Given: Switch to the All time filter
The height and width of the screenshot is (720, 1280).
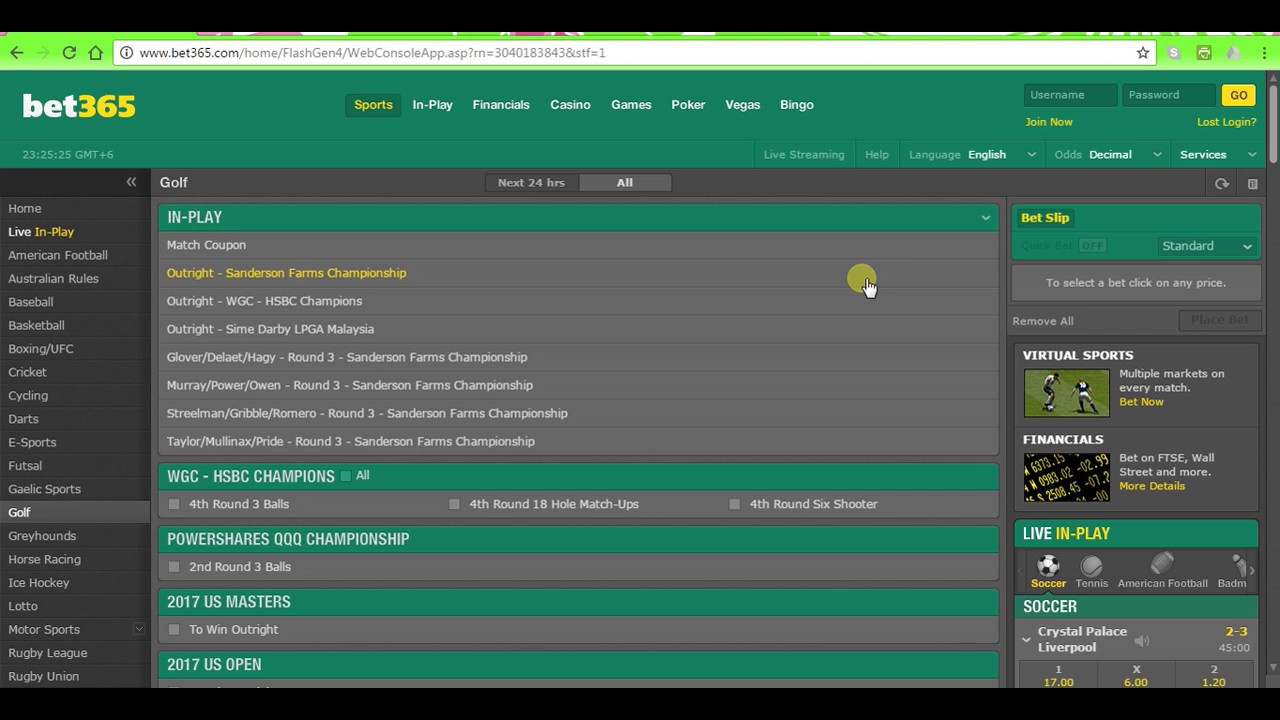Looking at the screenshot, I should coord(625,183).
